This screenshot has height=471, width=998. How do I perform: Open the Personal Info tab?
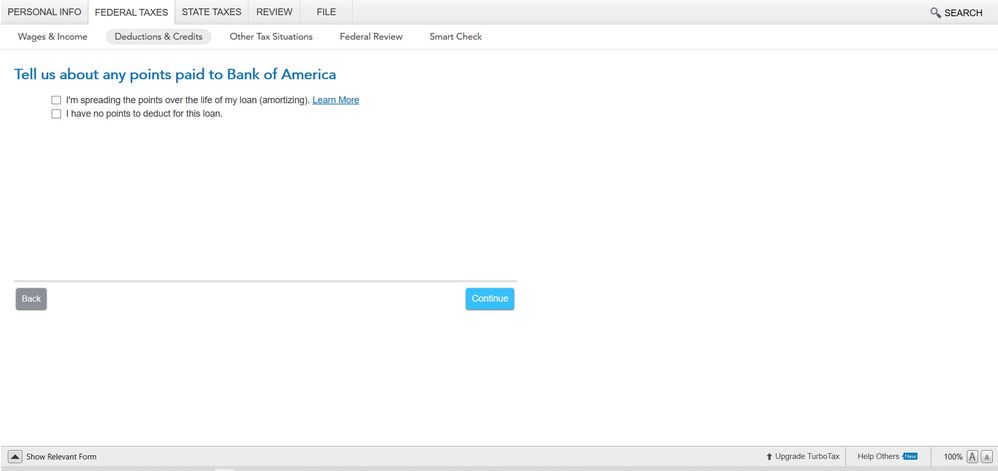click(x=44, y=12)
